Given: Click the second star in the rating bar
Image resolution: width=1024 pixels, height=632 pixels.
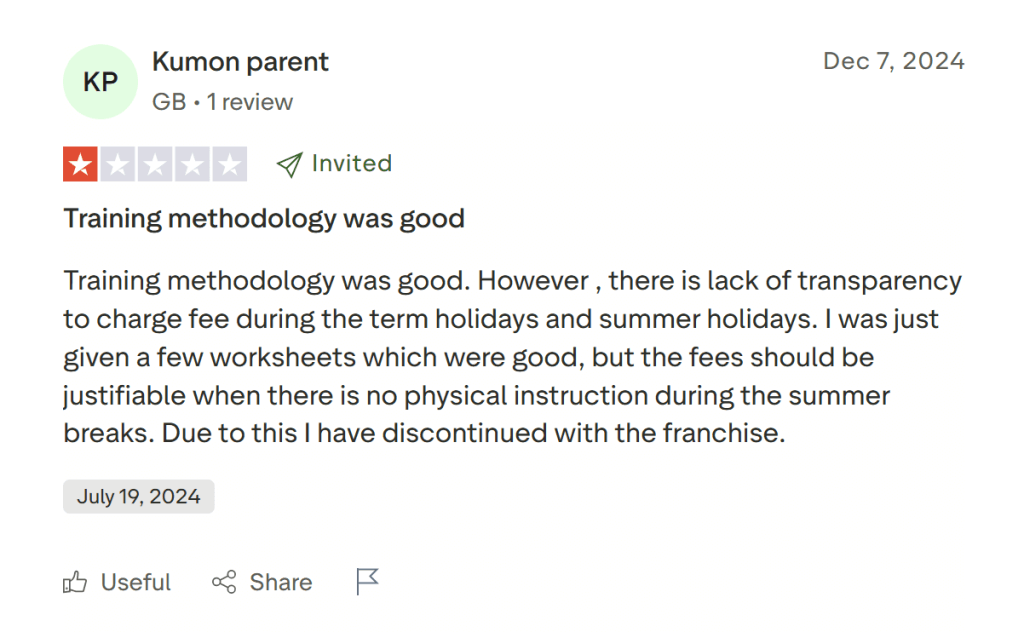Looking at the screenshot, I should (118, 163).
